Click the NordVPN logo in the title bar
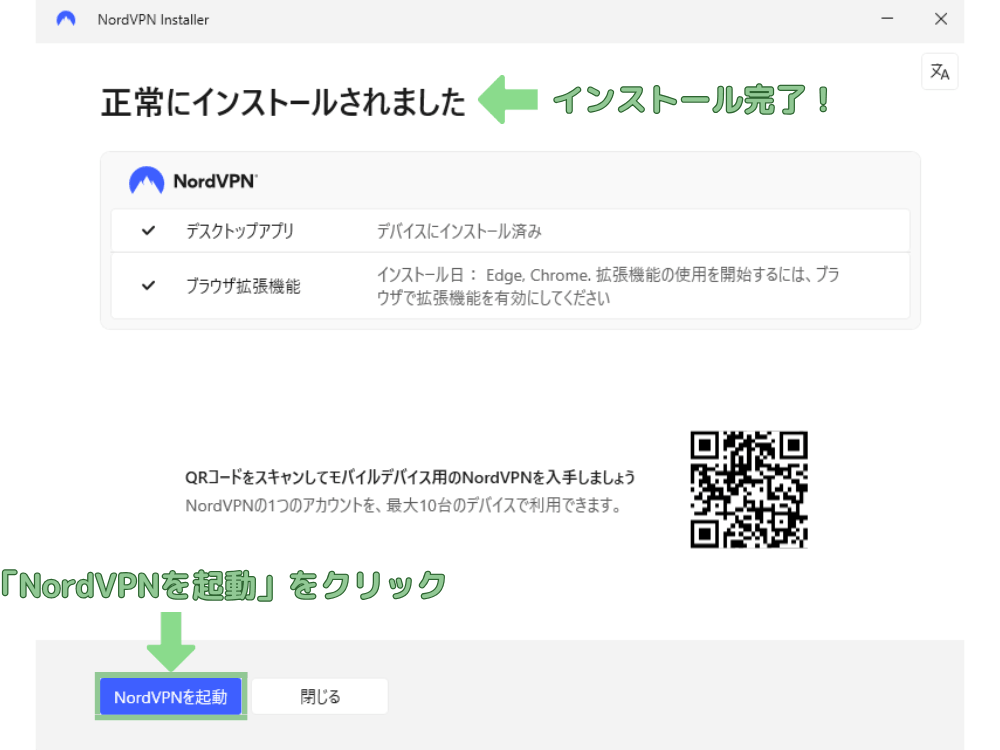1000x750 pixels. click(x=66, y=20)
